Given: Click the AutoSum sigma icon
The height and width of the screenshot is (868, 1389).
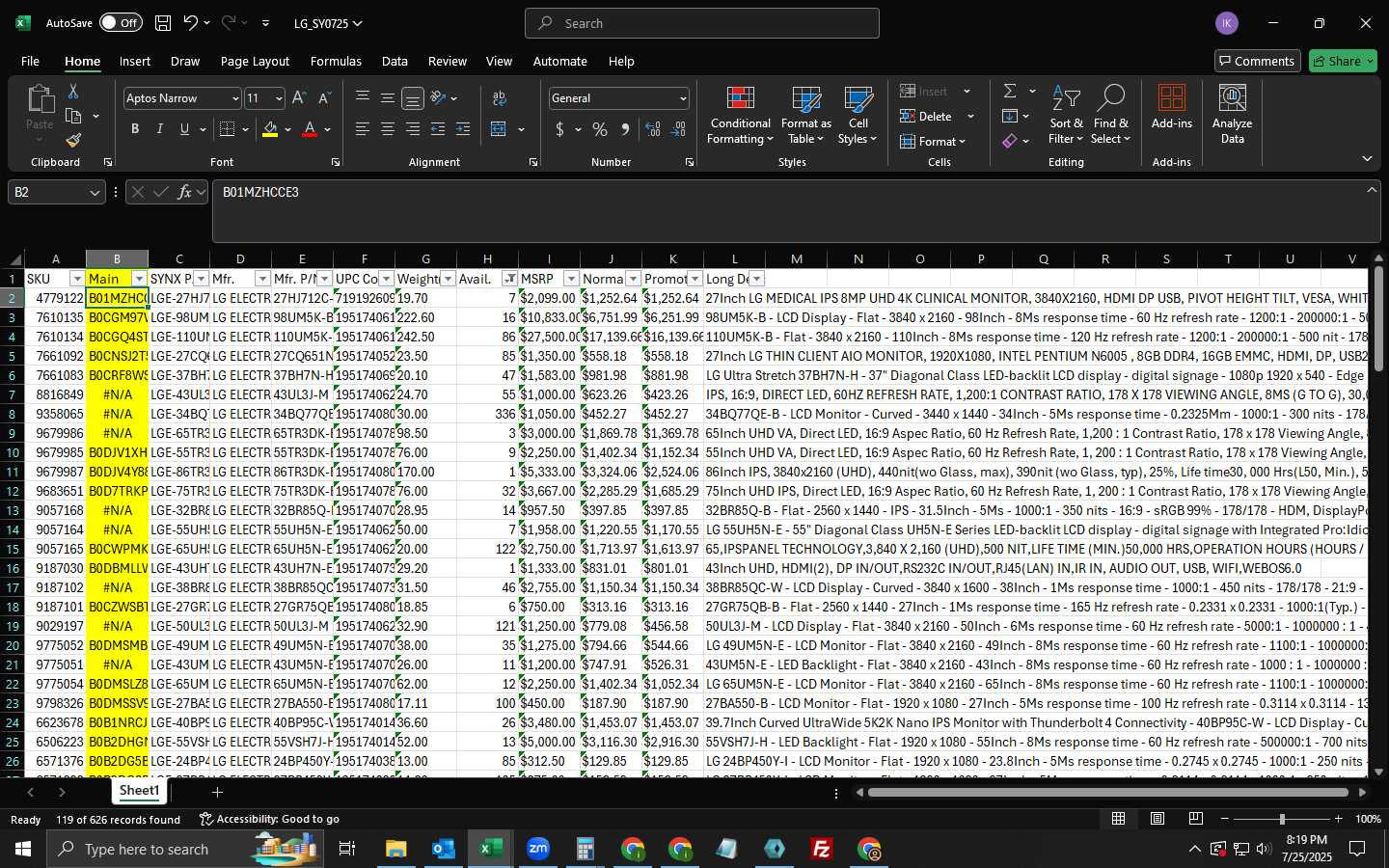Looking at the screenshot, I should (1010, 91).
